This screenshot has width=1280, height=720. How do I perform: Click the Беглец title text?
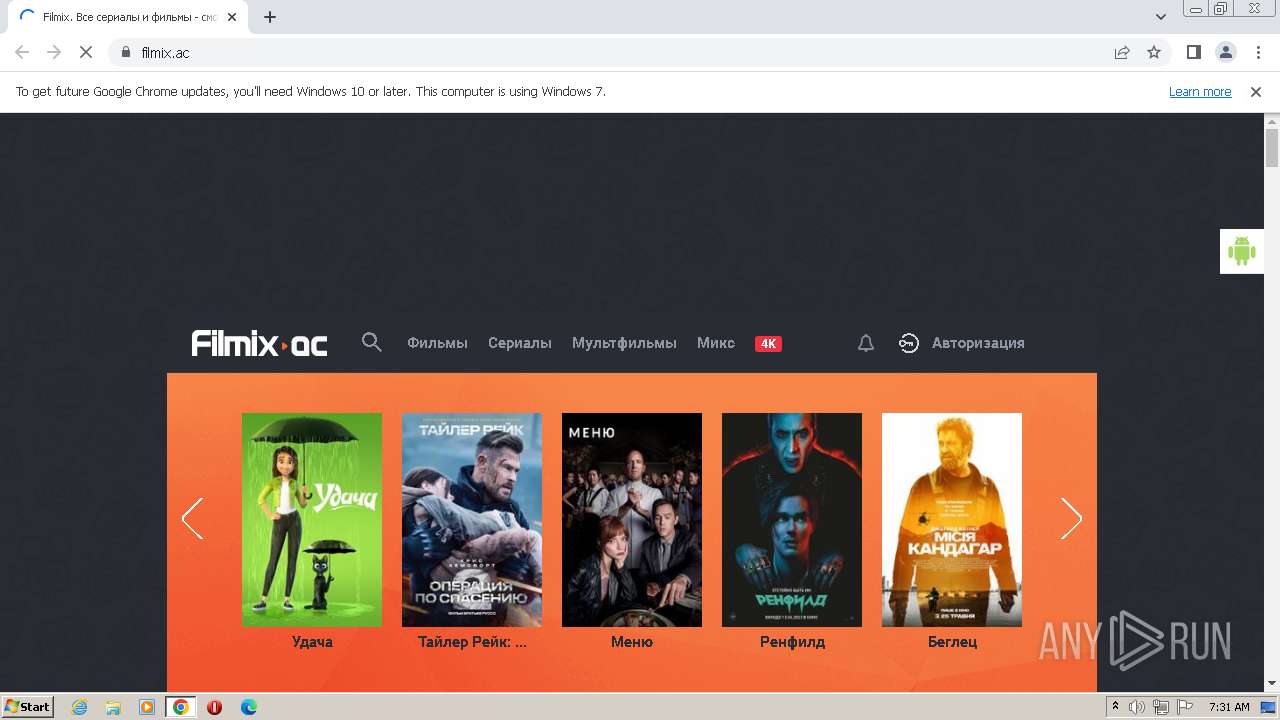tap(952, 642)
